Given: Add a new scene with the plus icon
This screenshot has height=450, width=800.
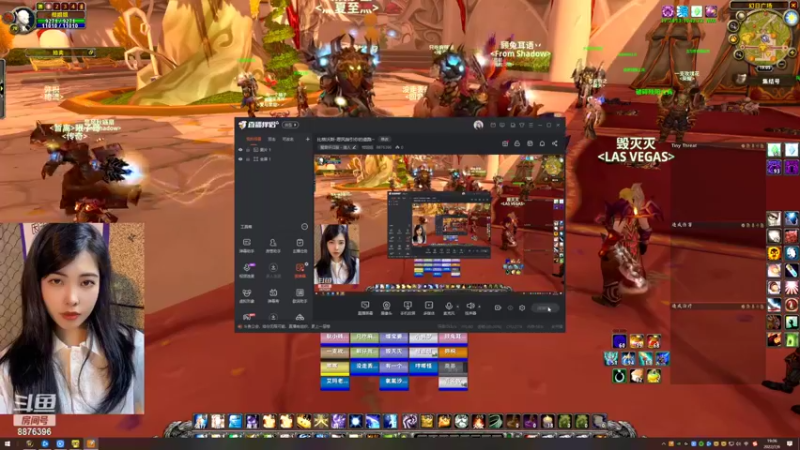Looking at the screenshot, I should coord(308,139).
